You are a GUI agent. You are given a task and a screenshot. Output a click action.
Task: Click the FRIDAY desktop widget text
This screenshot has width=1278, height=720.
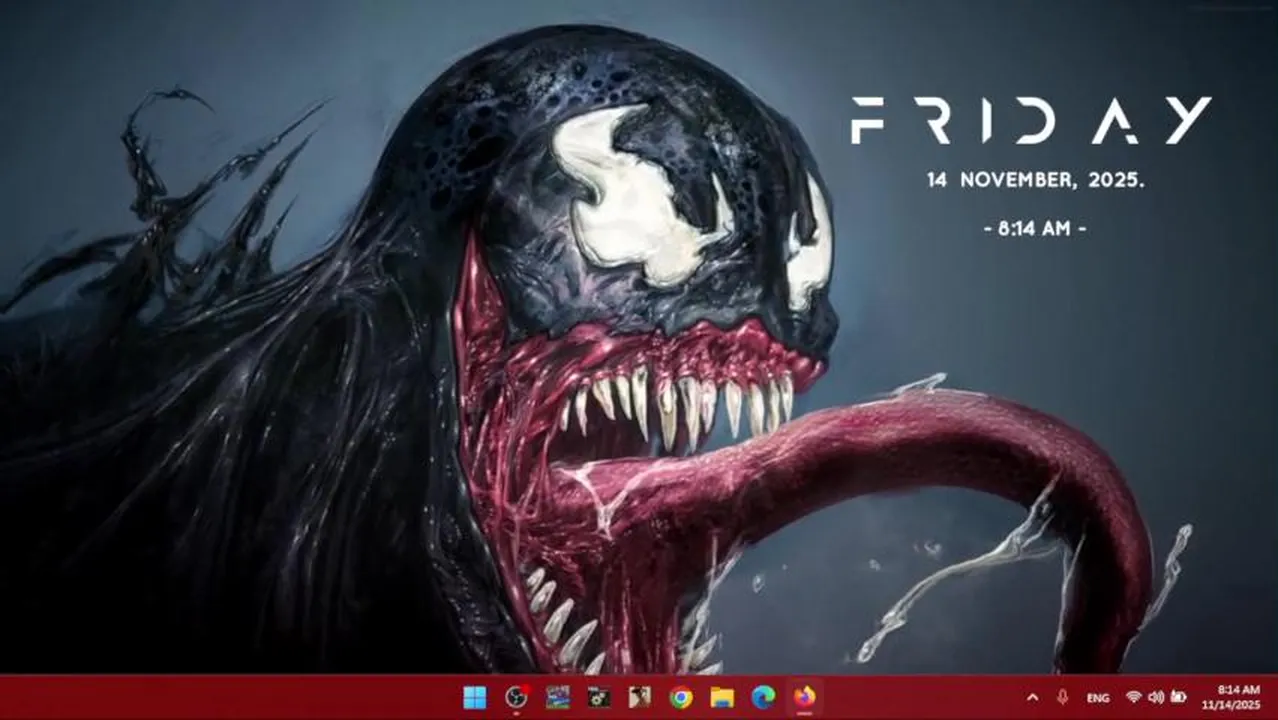1031,120
